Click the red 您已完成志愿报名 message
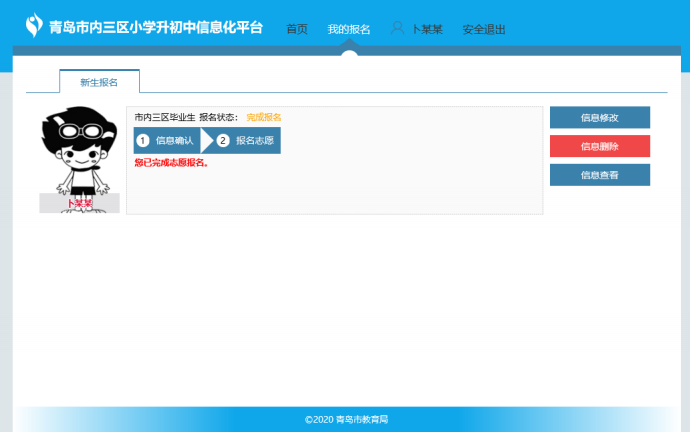 (171, 162)
